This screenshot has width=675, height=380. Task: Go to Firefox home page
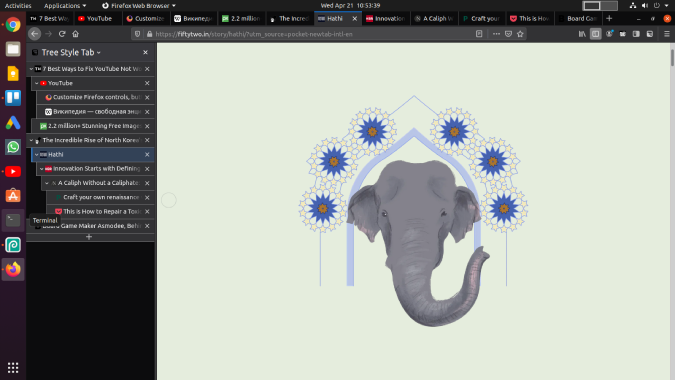click(x=75, y=34)
